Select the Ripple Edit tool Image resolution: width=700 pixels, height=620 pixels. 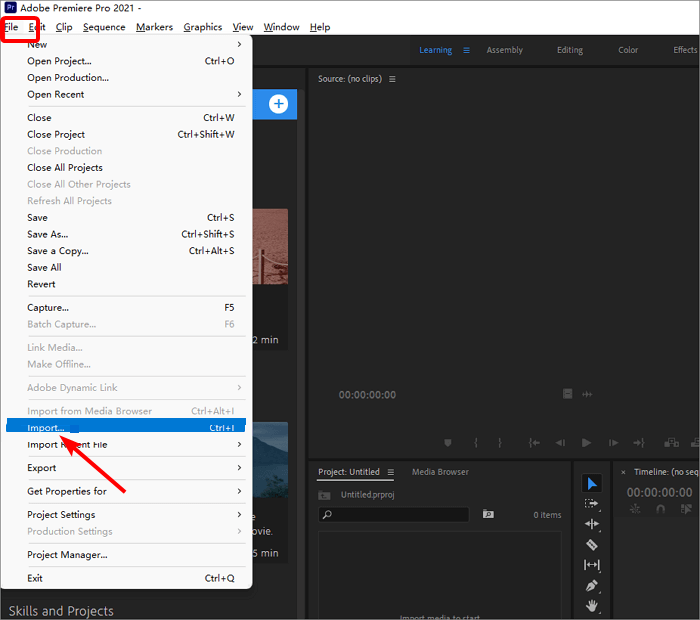(x=592, y=524)
